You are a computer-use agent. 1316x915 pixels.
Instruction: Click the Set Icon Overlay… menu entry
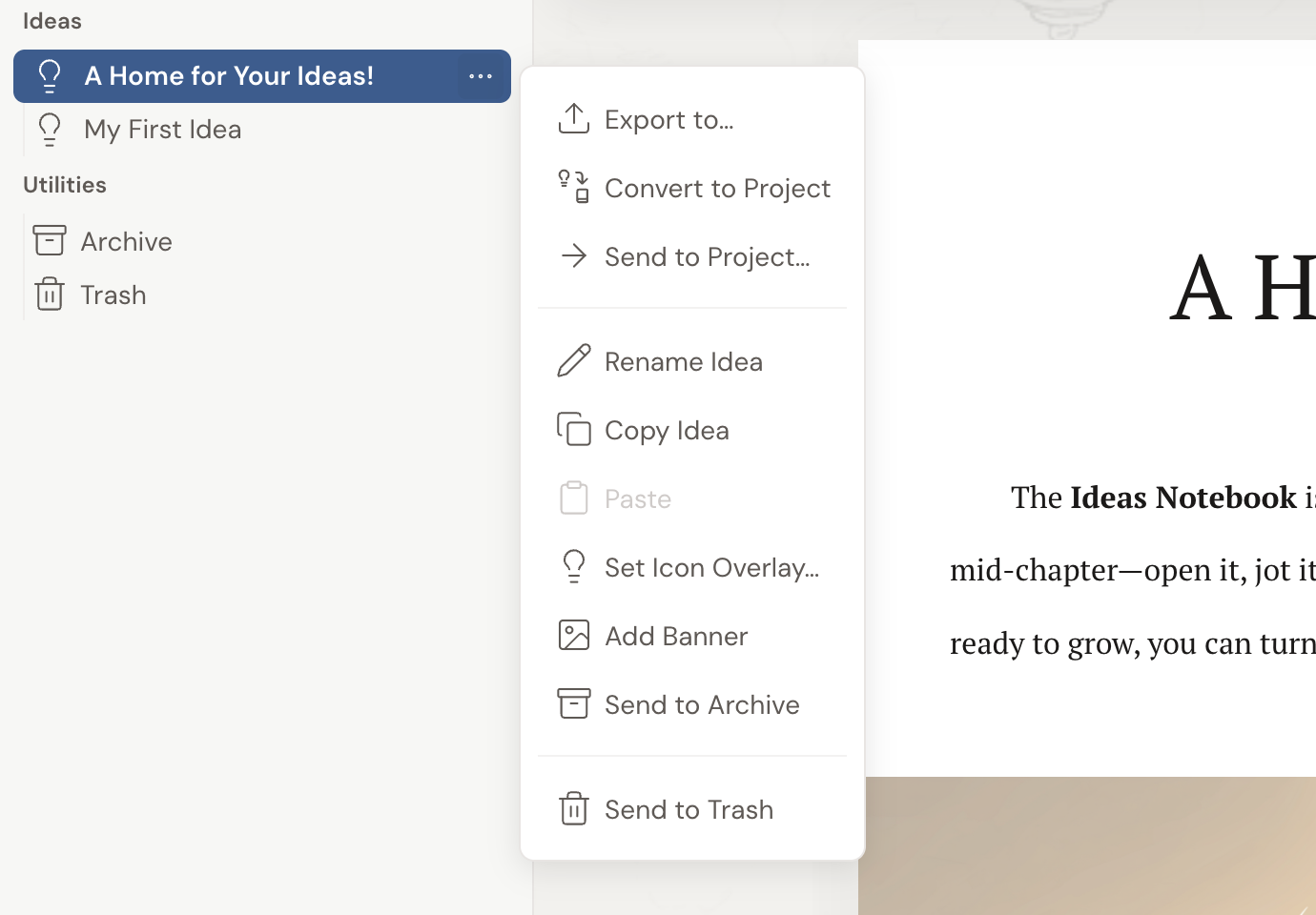point(692,567)
